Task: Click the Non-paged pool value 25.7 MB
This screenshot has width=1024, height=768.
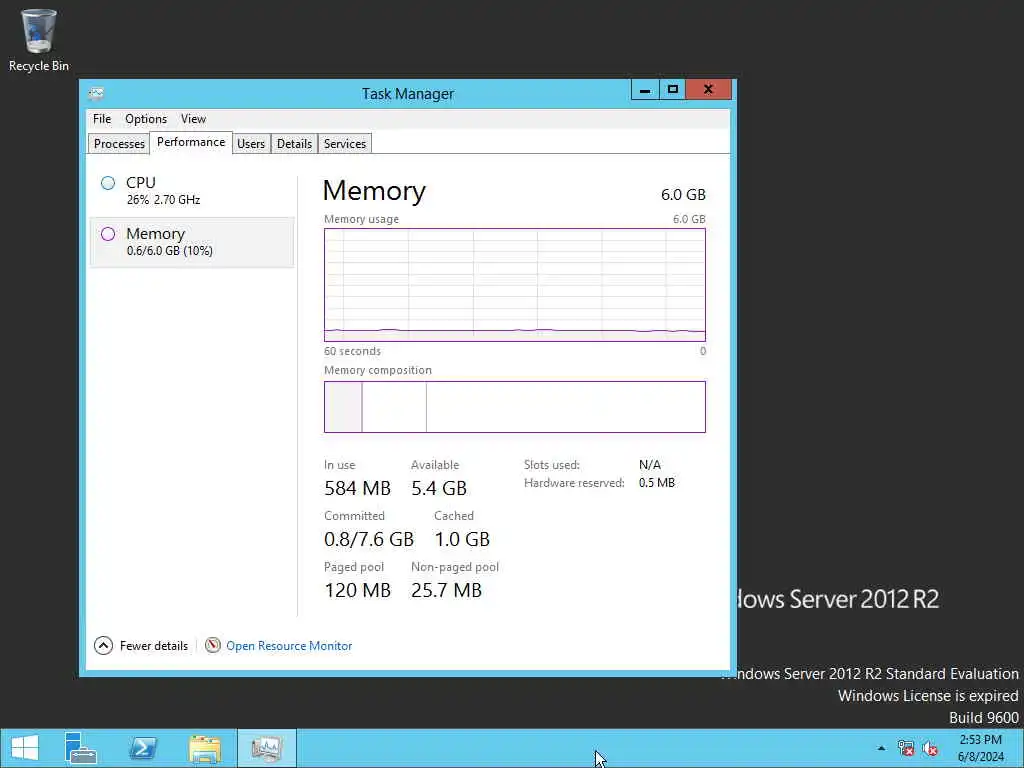Action: [x=446, y=590]
